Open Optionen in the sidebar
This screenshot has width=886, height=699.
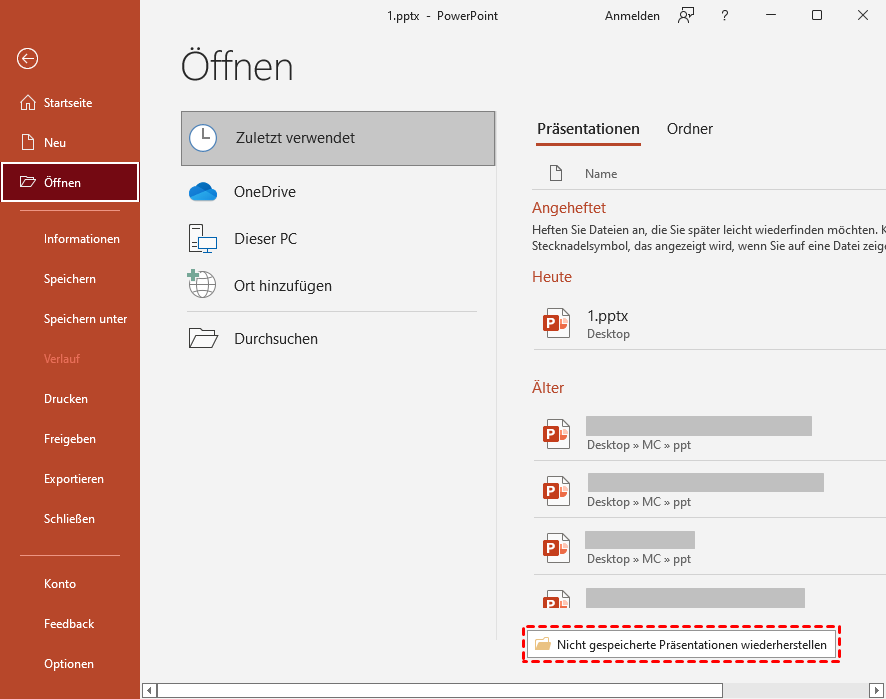pos(69,664)
